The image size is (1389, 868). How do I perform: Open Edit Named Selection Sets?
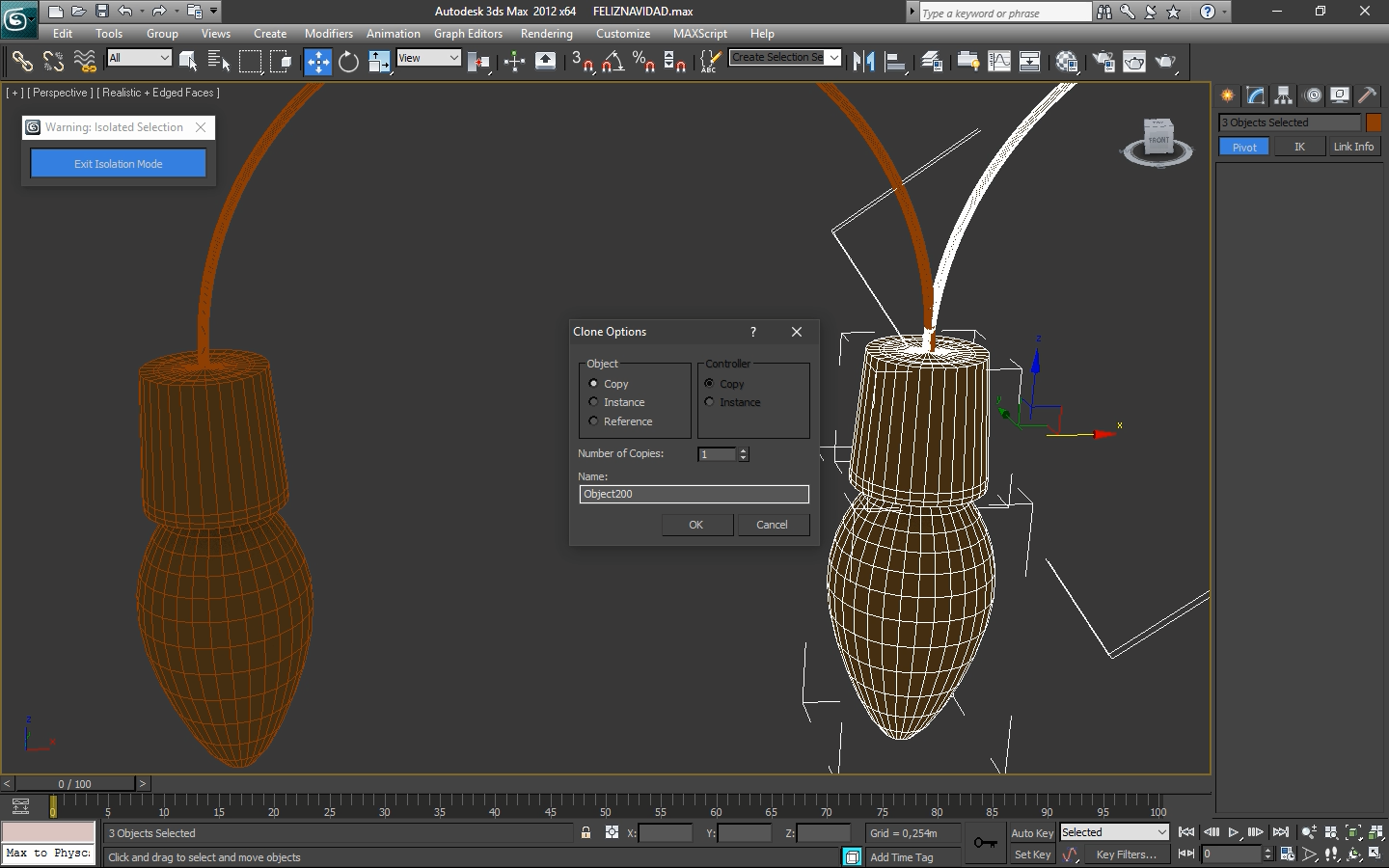click(x=710, y=62)
